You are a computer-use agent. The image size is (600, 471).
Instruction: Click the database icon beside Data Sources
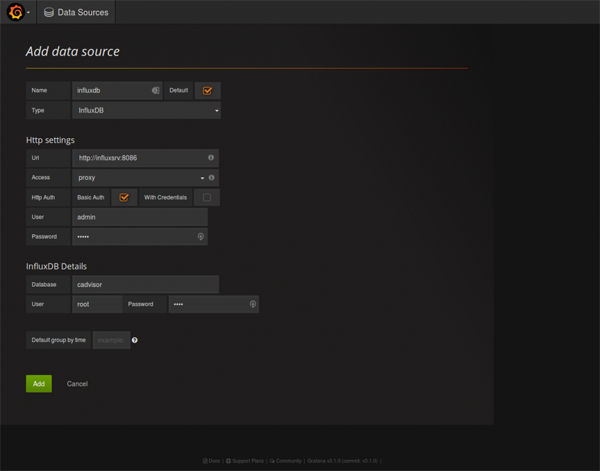pos(49,12)
